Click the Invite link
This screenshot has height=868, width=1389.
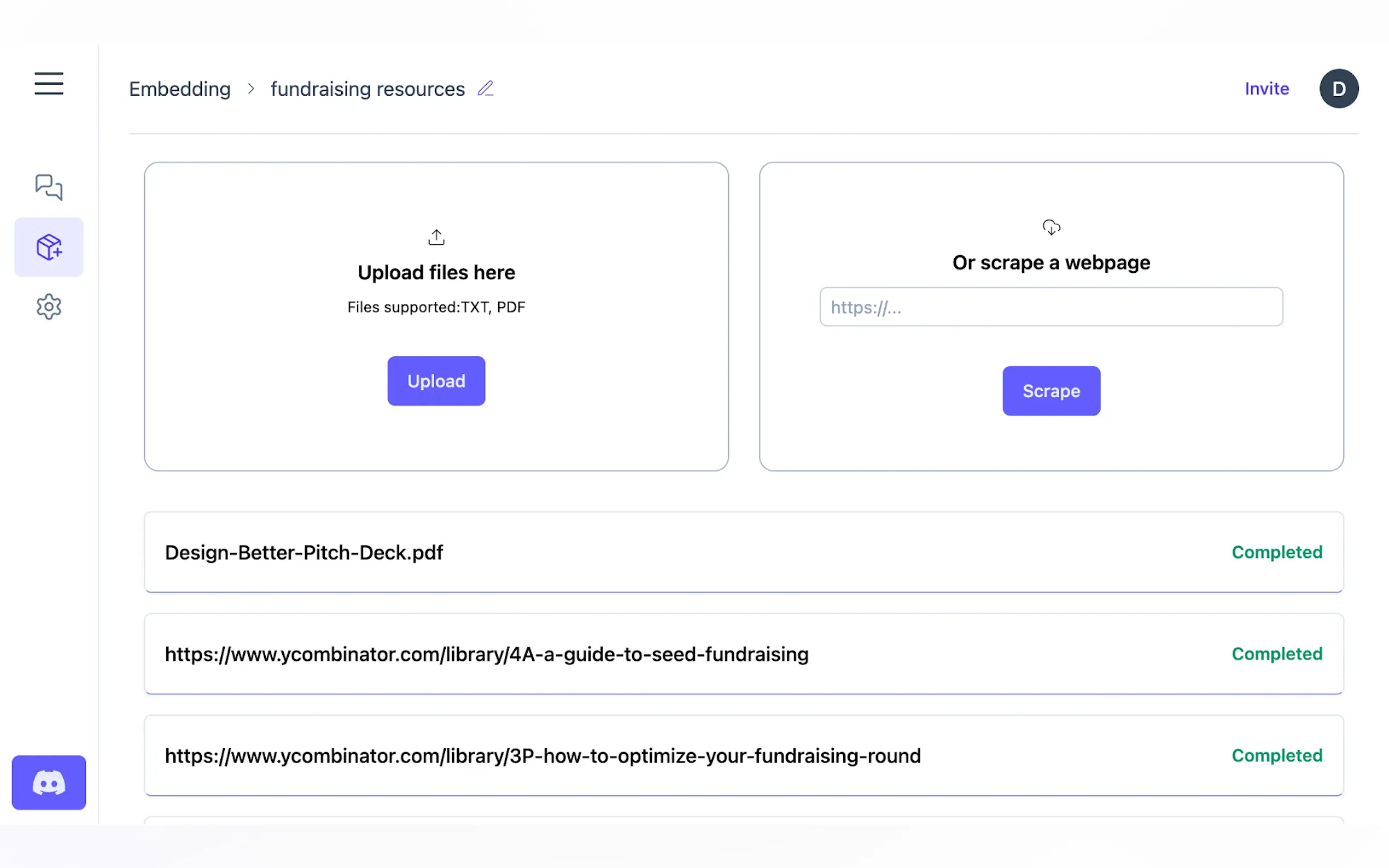1266,89
